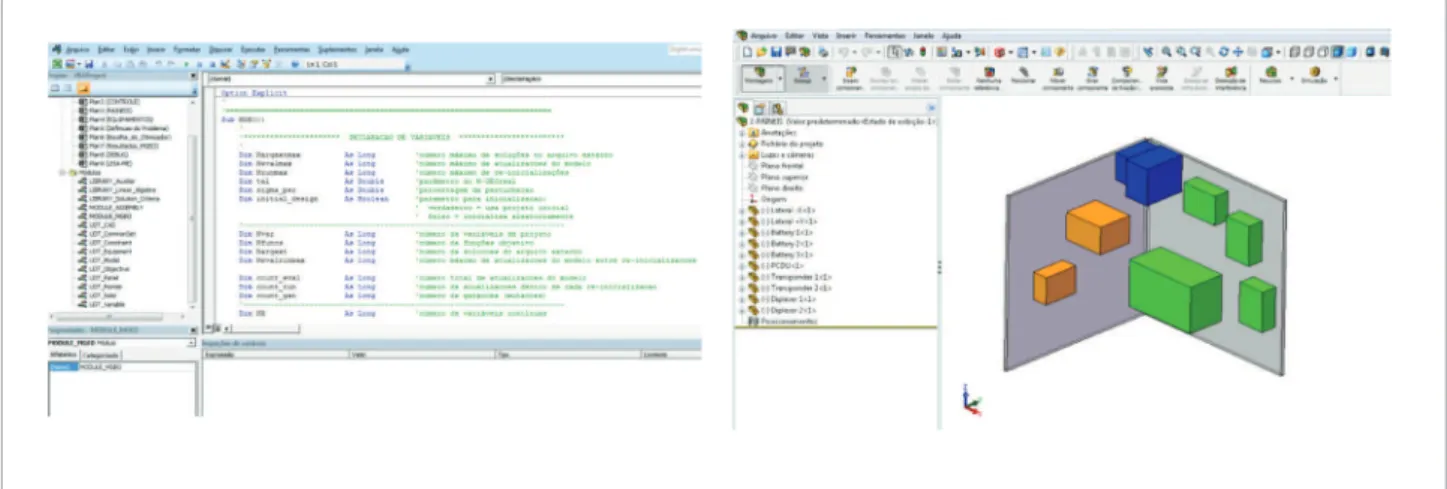Open dropdown arrow next to Montagem
Image resolution: width=1447 pixels, height=489 pixels.
778,77
